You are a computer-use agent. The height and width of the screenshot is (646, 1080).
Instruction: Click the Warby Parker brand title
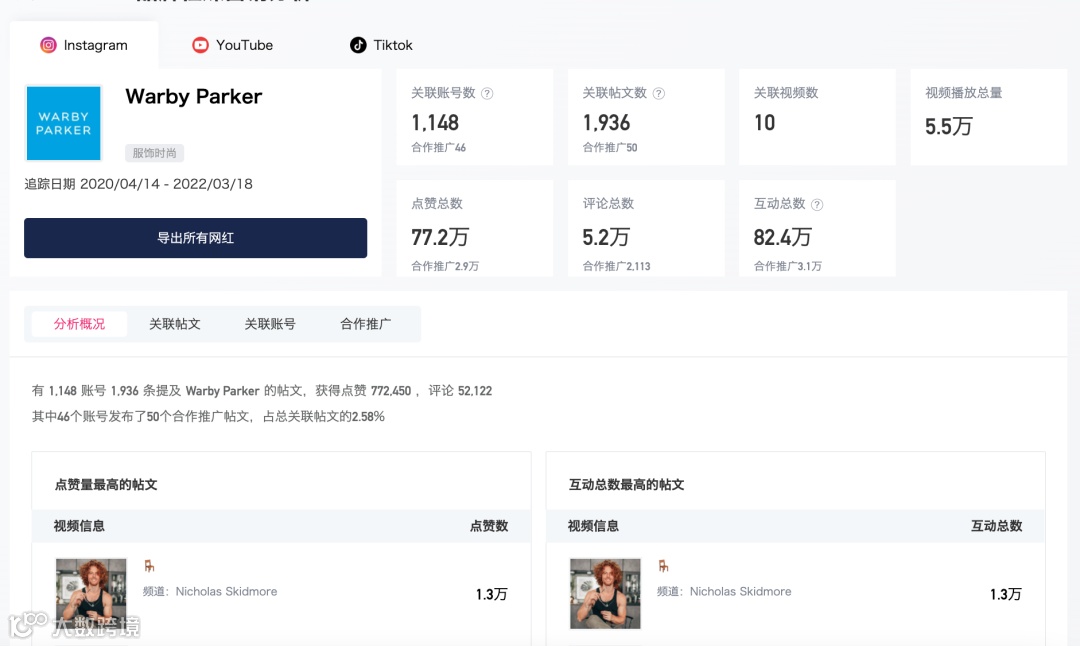(x=194, y=96)
